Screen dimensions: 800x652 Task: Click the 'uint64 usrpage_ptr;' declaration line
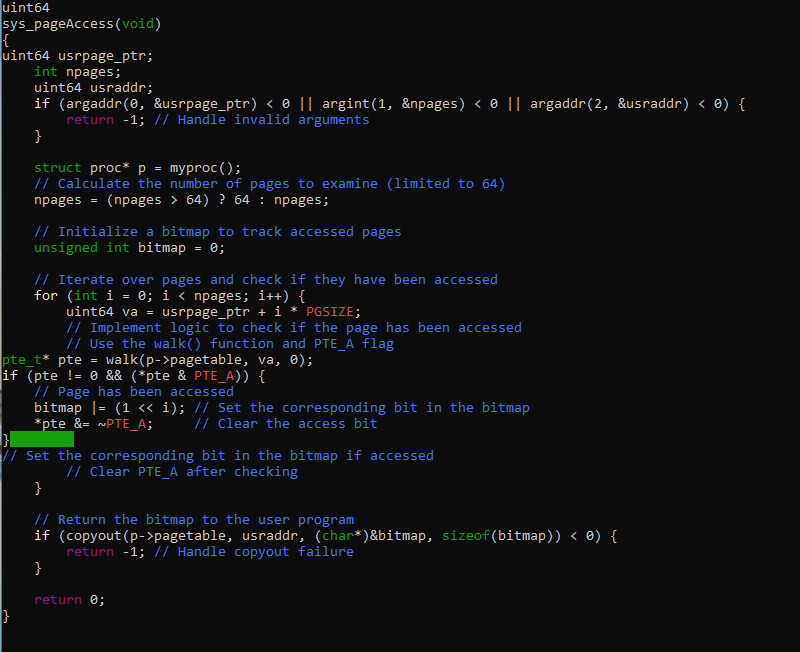78,56
